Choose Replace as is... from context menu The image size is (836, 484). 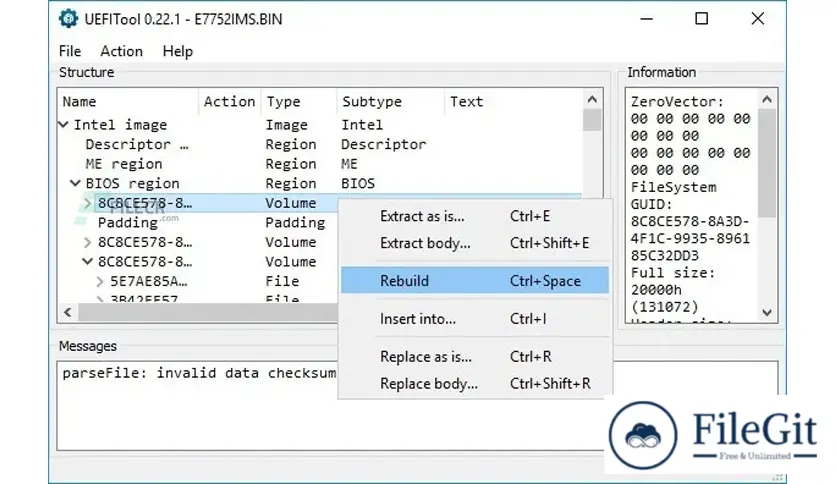475,357
